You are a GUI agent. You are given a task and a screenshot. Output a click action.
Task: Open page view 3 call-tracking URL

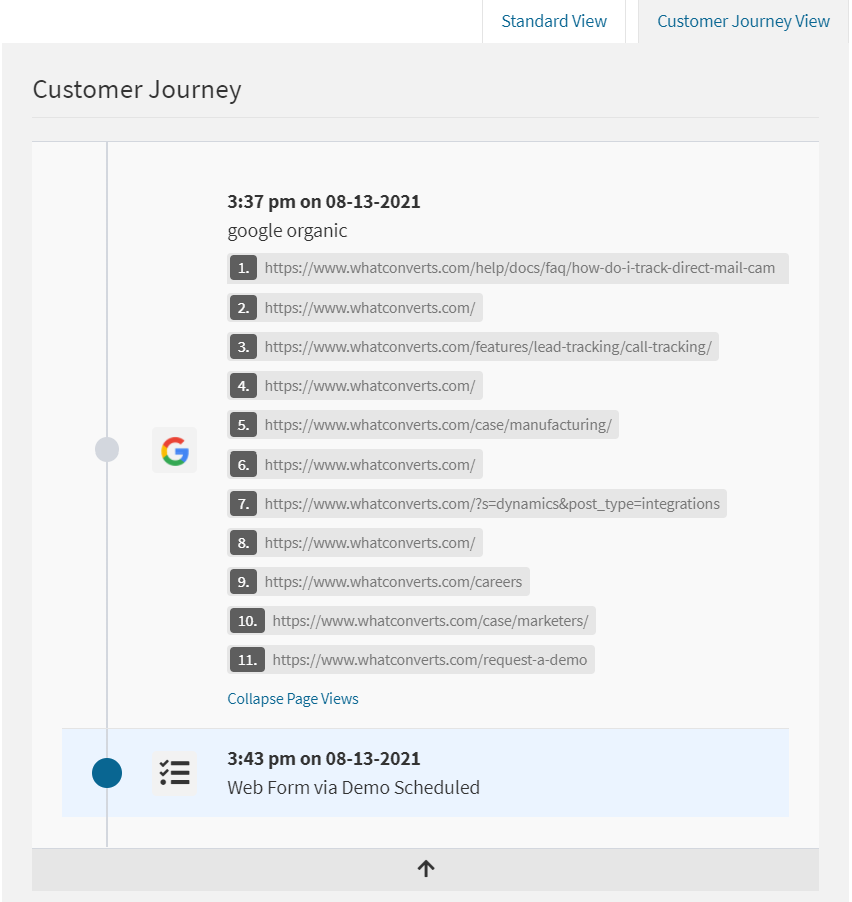487,347
